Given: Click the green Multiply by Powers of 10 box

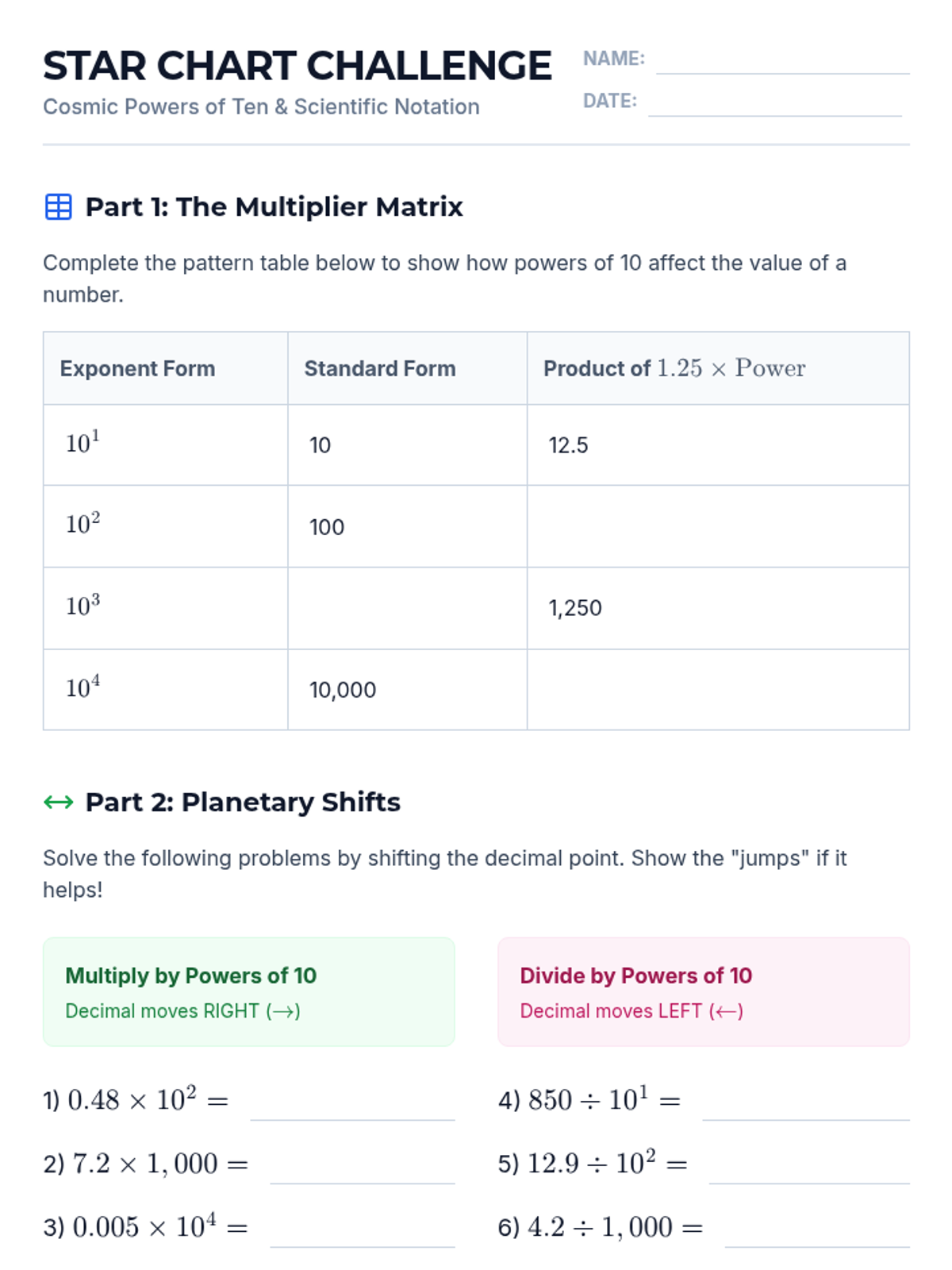Looking at the screenshot, I should pyautogui.click(x=248, y=991).
